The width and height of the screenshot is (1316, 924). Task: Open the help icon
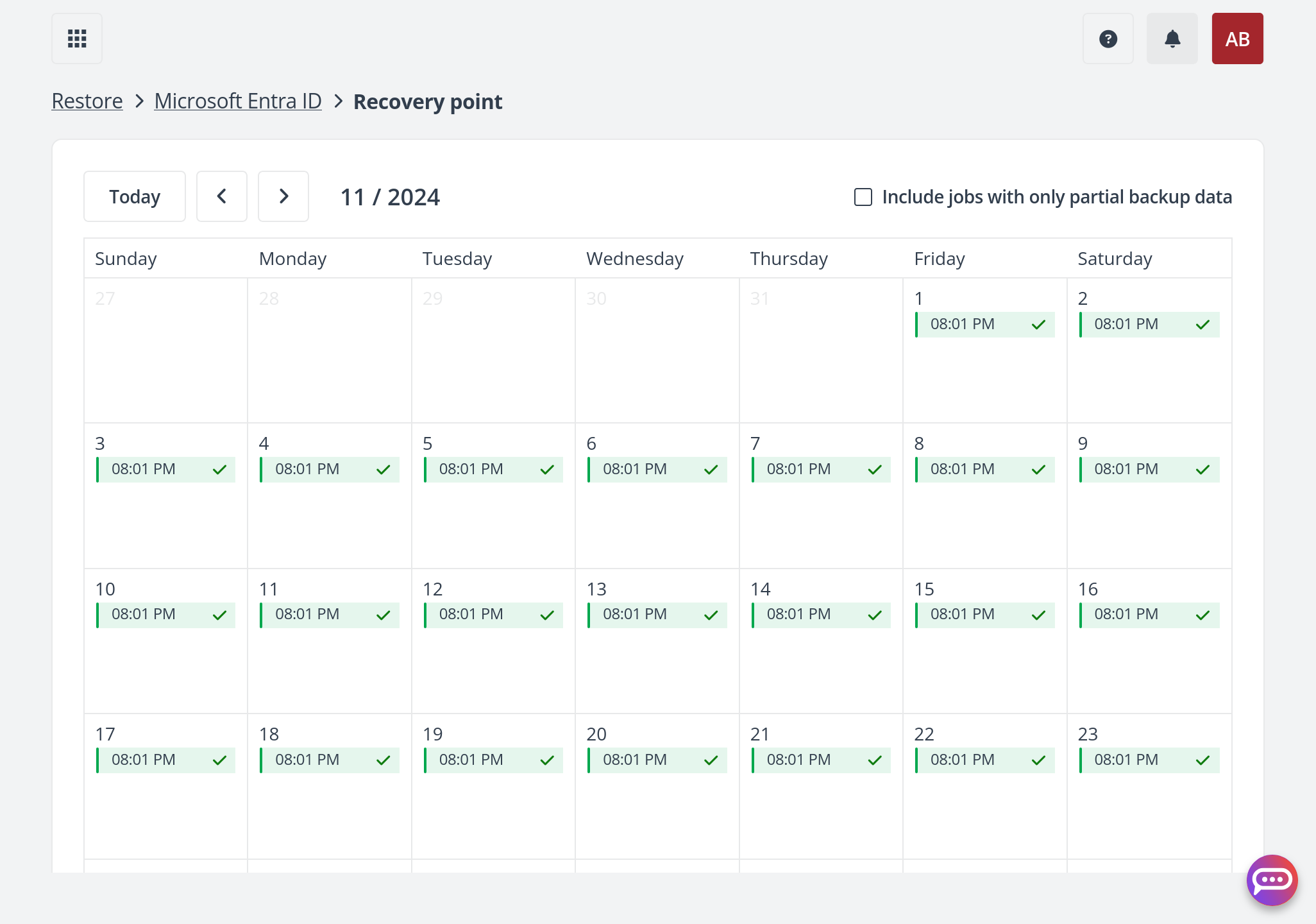coord(1108,38)
